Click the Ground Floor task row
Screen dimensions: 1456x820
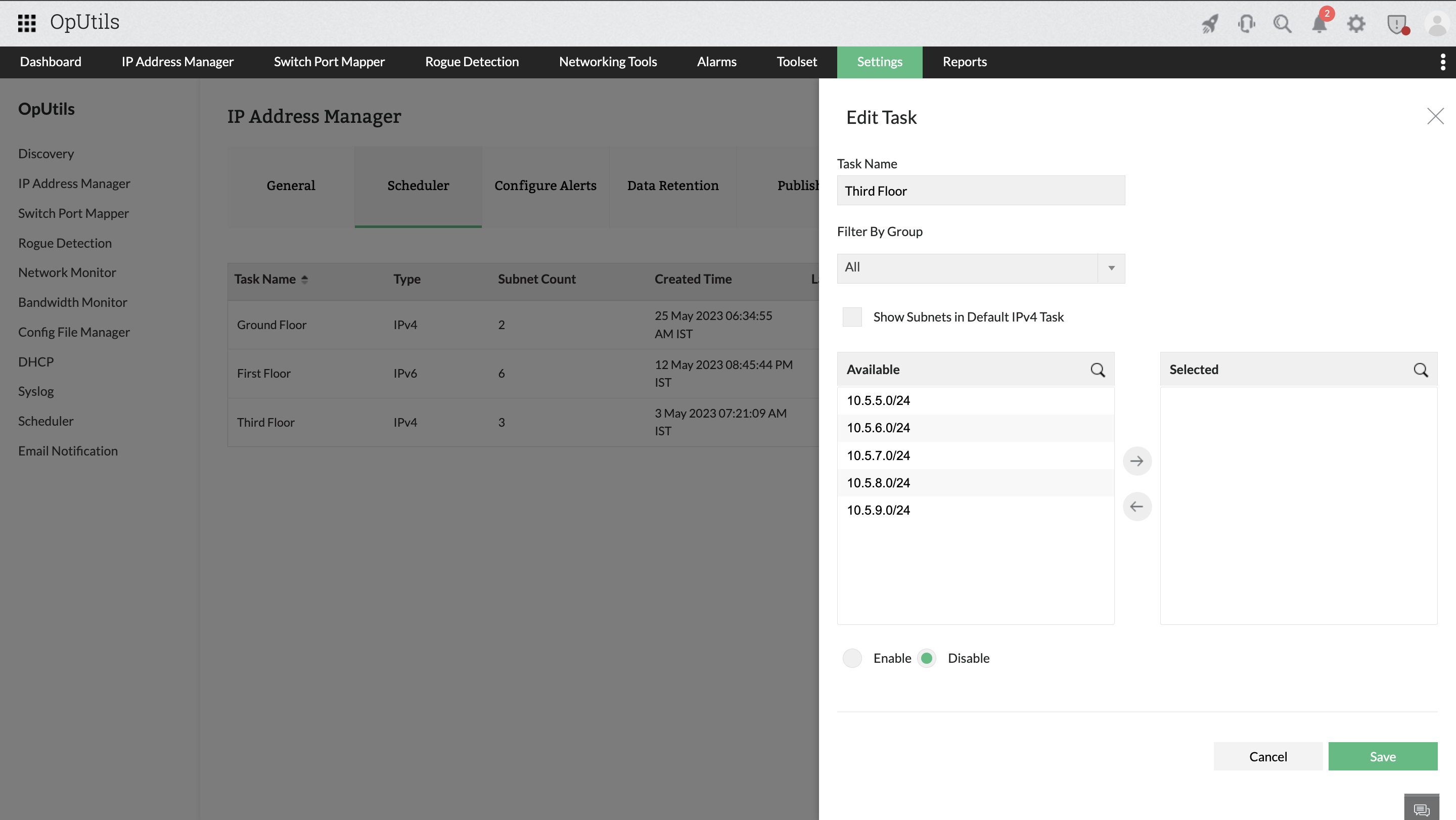click(523, 325)
